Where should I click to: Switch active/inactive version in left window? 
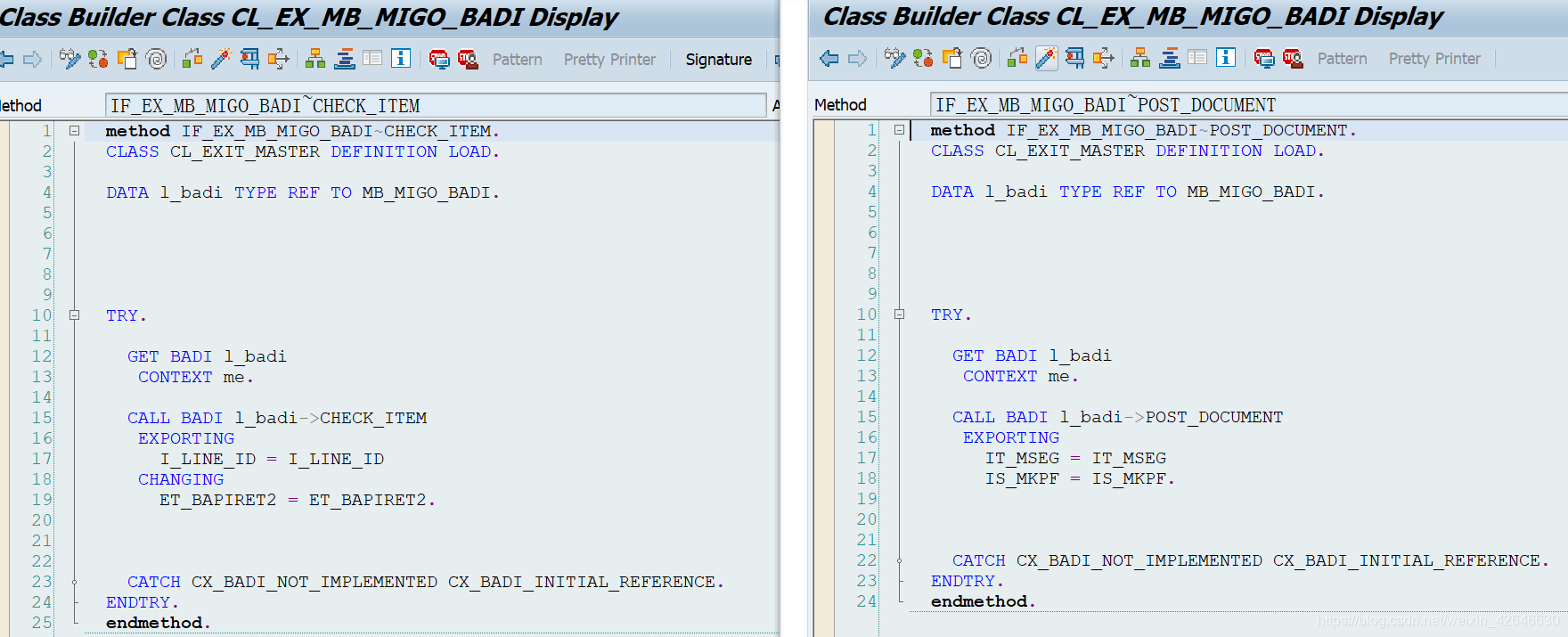(98, 60)
